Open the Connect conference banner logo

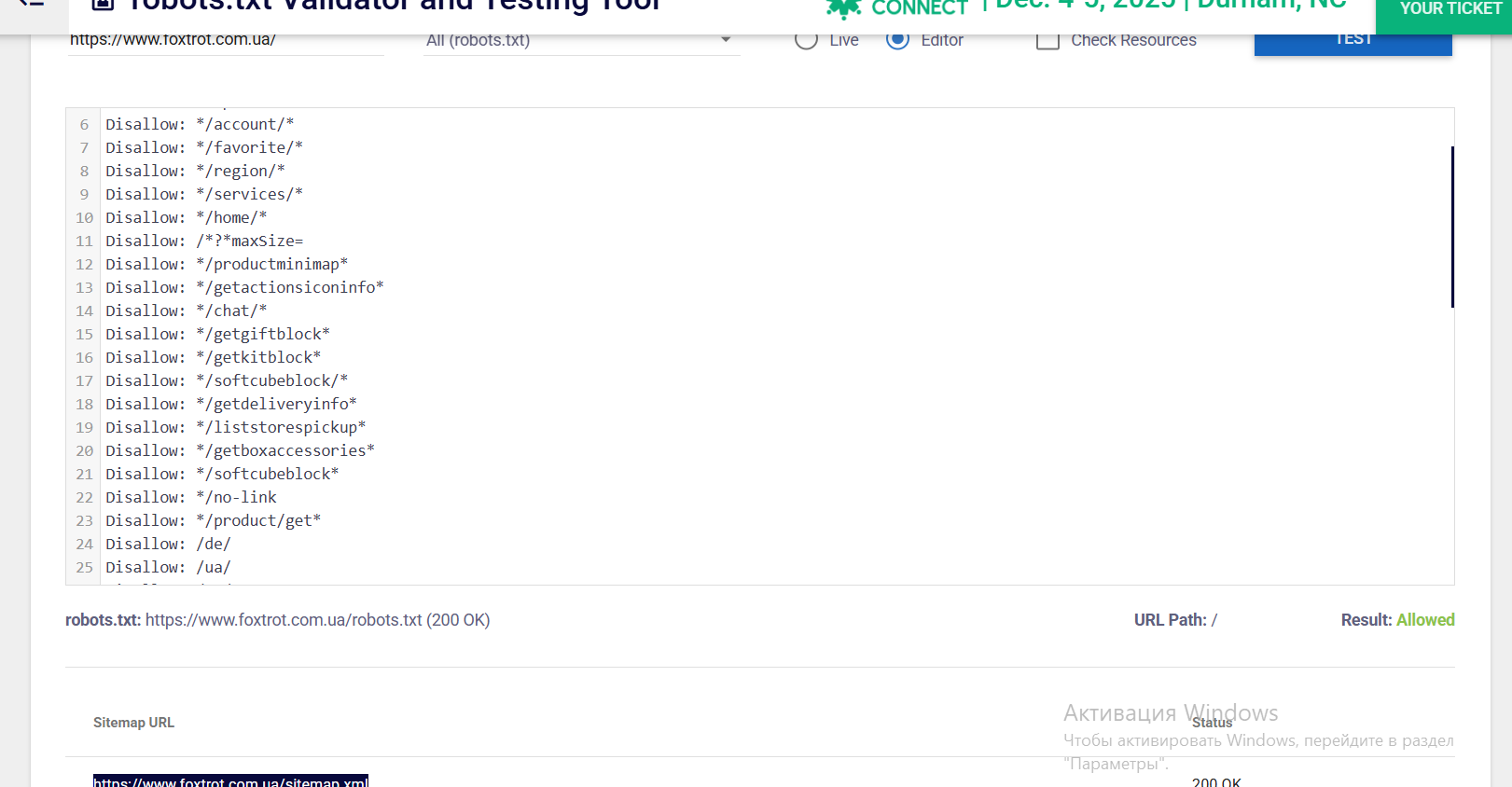(x=896, y=7)
